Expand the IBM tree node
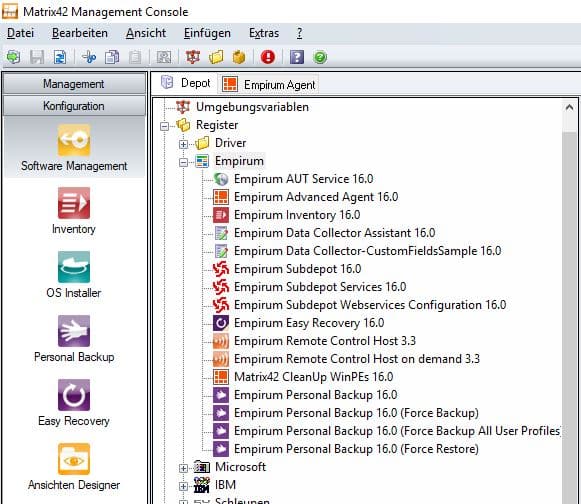581x504 pixels. [x=183, y=486]
